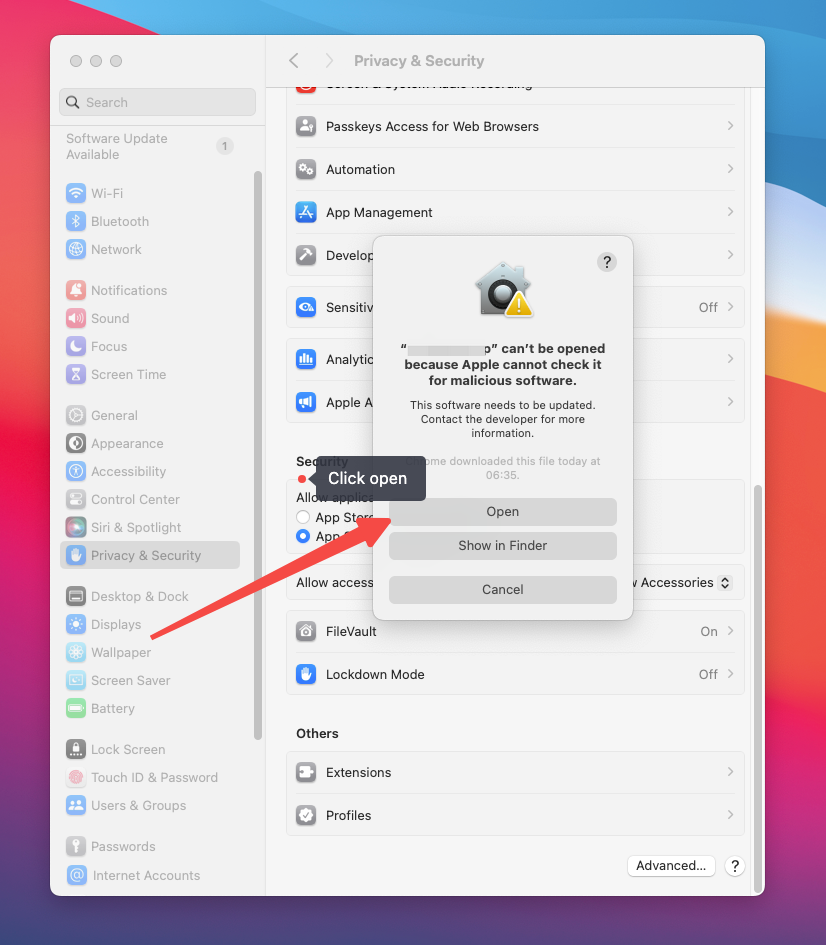Go forward with the right chevron
The height and width of the screenshot is (945, 826).
pyautogui.click(x=329, y=61)
